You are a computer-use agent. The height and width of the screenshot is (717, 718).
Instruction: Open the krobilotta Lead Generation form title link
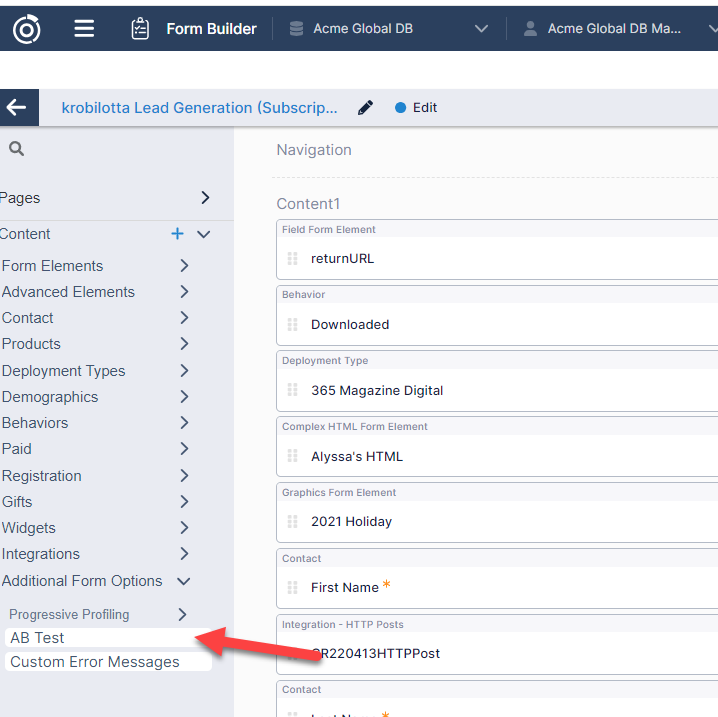tap(199, 108)
